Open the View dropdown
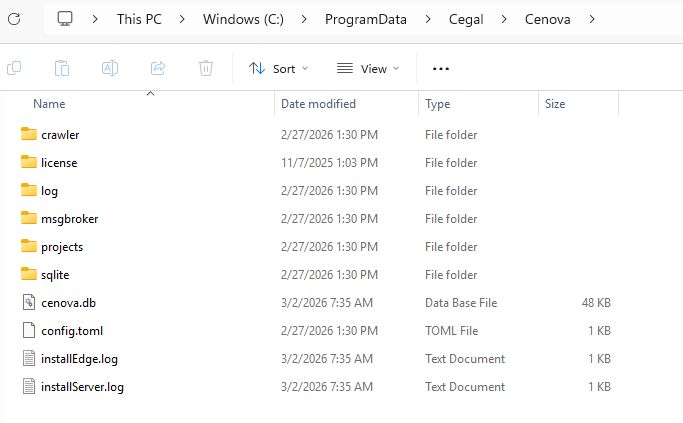 368,69
